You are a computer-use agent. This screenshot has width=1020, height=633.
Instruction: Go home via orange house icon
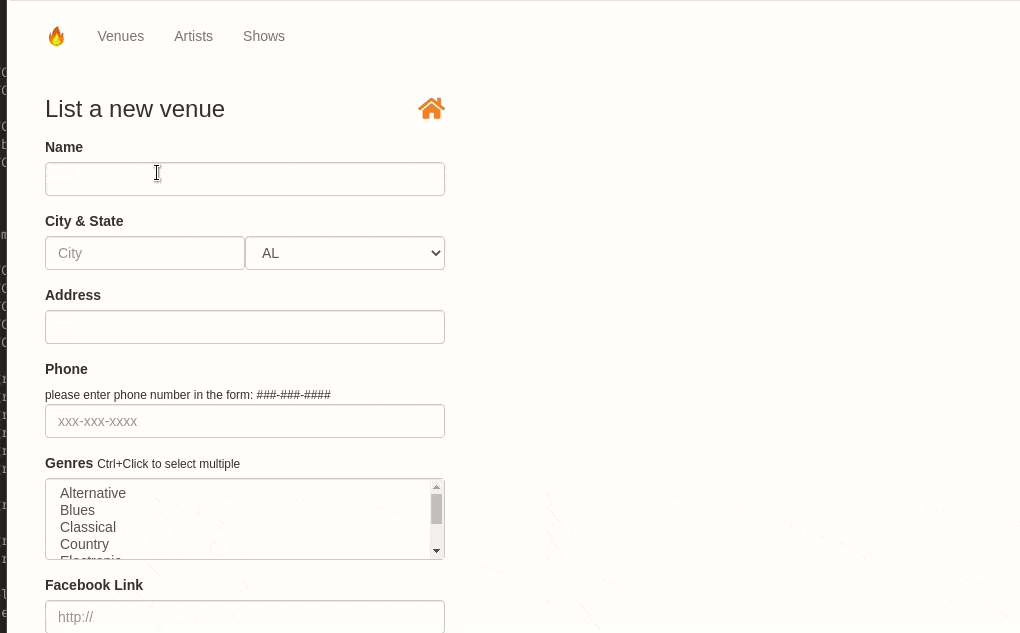(431, 108)
